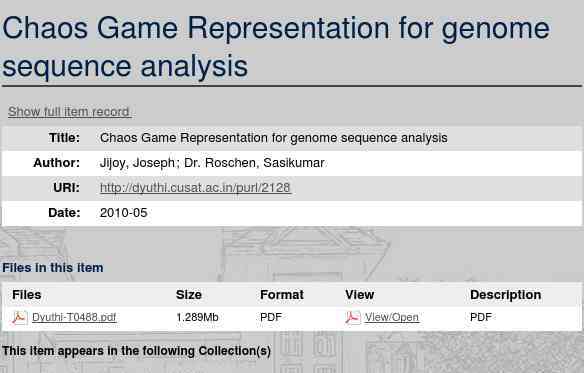This screenshot has width=584, height=373.
Task: Click the PDF value under the Description column
Action: pyautogui.click(x=481, y=317)
